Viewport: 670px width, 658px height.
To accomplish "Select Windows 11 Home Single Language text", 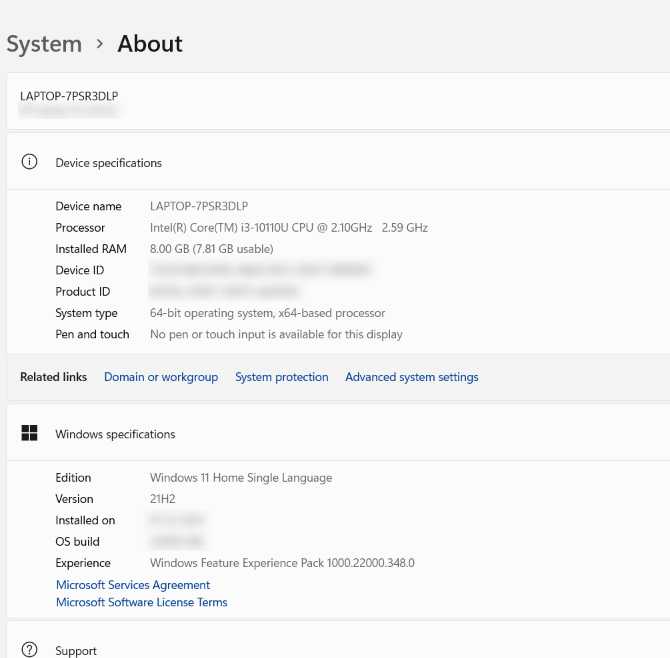I will 241,478.
